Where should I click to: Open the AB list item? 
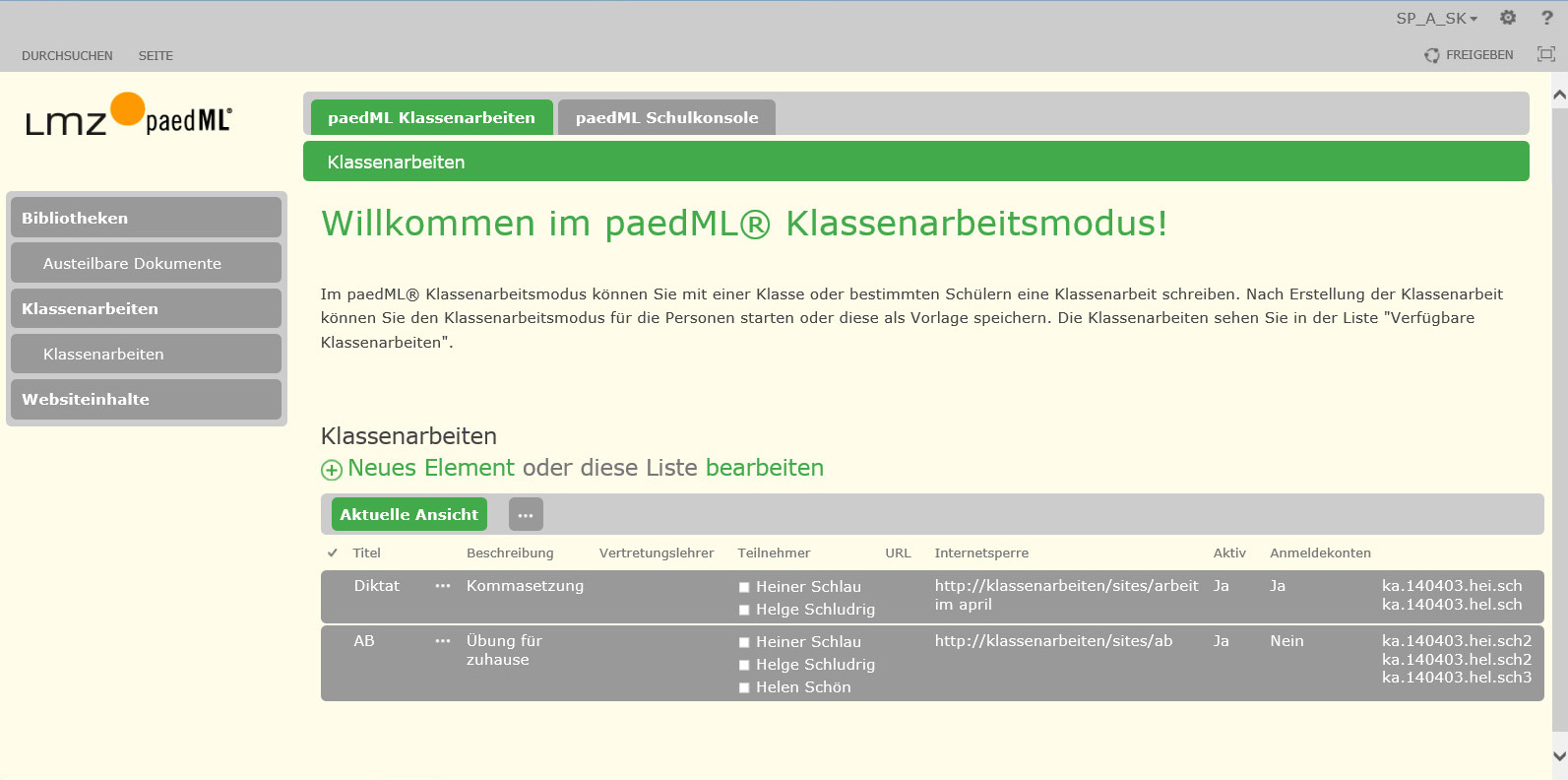coord(364,641)
